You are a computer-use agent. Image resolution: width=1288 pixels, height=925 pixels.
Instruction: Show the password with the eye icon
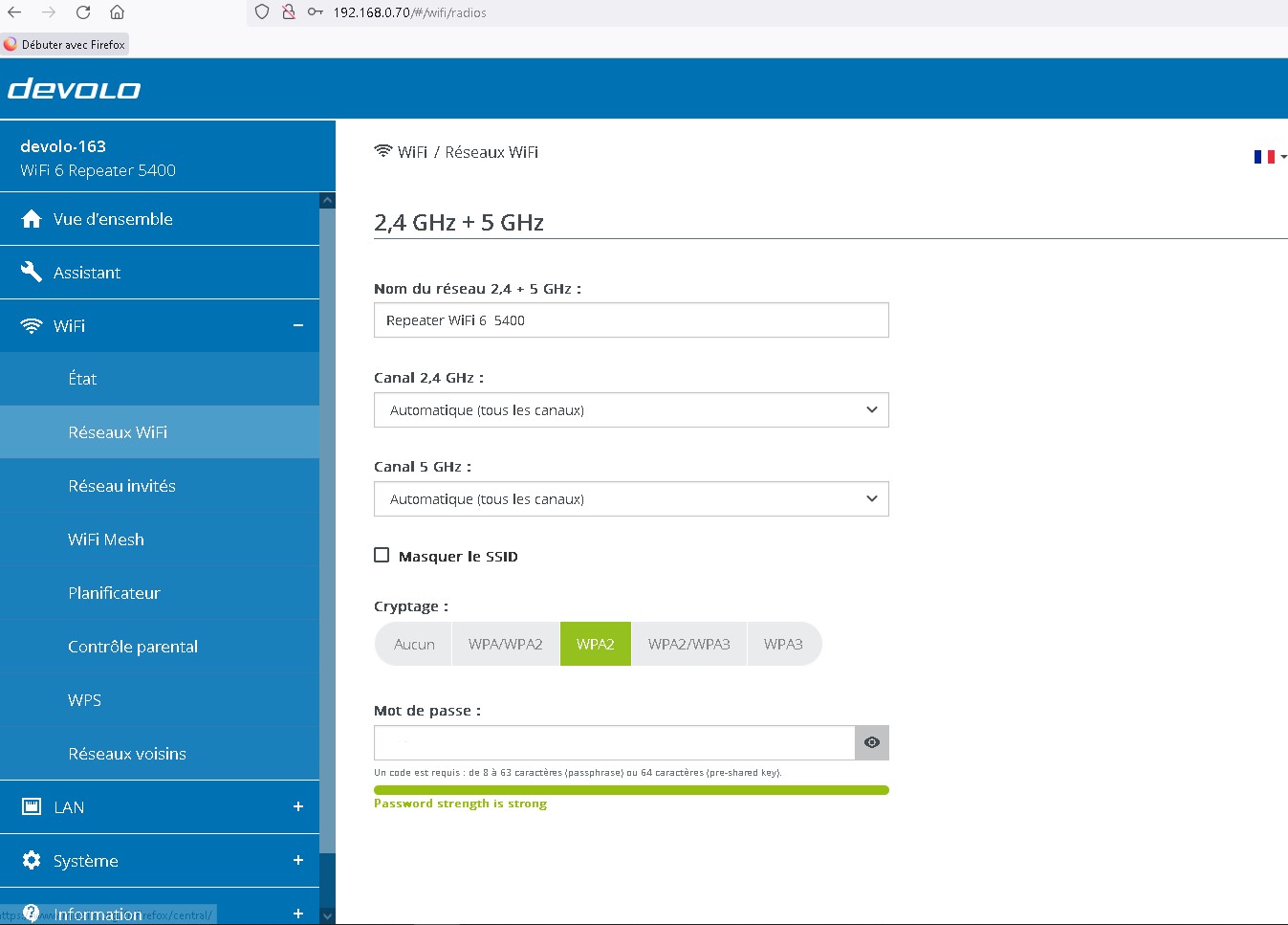[x=872, y=742]
